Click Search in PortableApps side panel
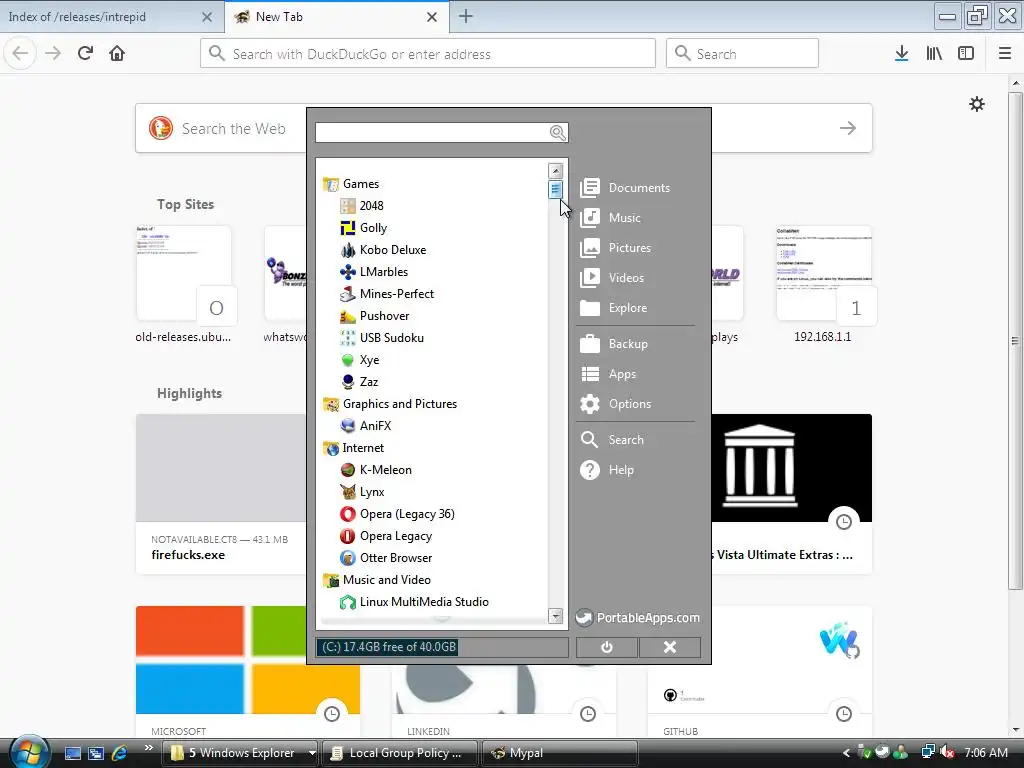Viewport: 1024px width, 768px height. (612, 440)
